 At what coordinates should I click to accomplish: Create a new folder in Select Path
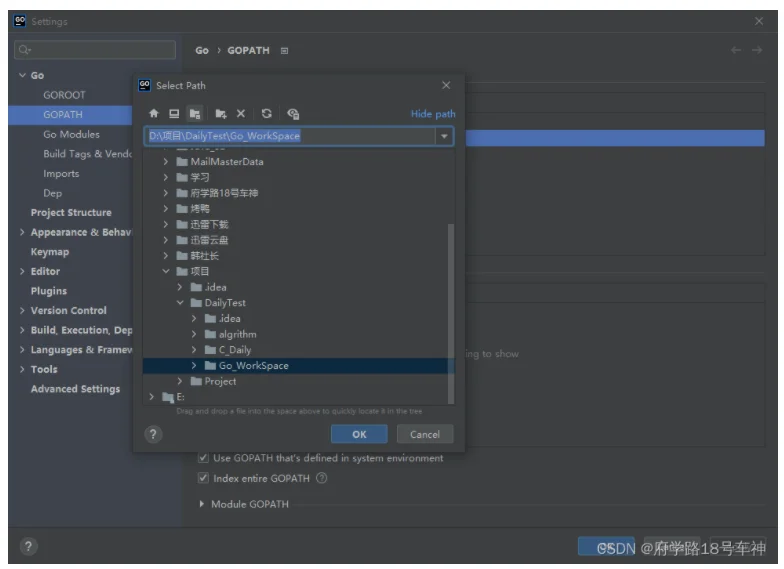click(x=220, y=114)
